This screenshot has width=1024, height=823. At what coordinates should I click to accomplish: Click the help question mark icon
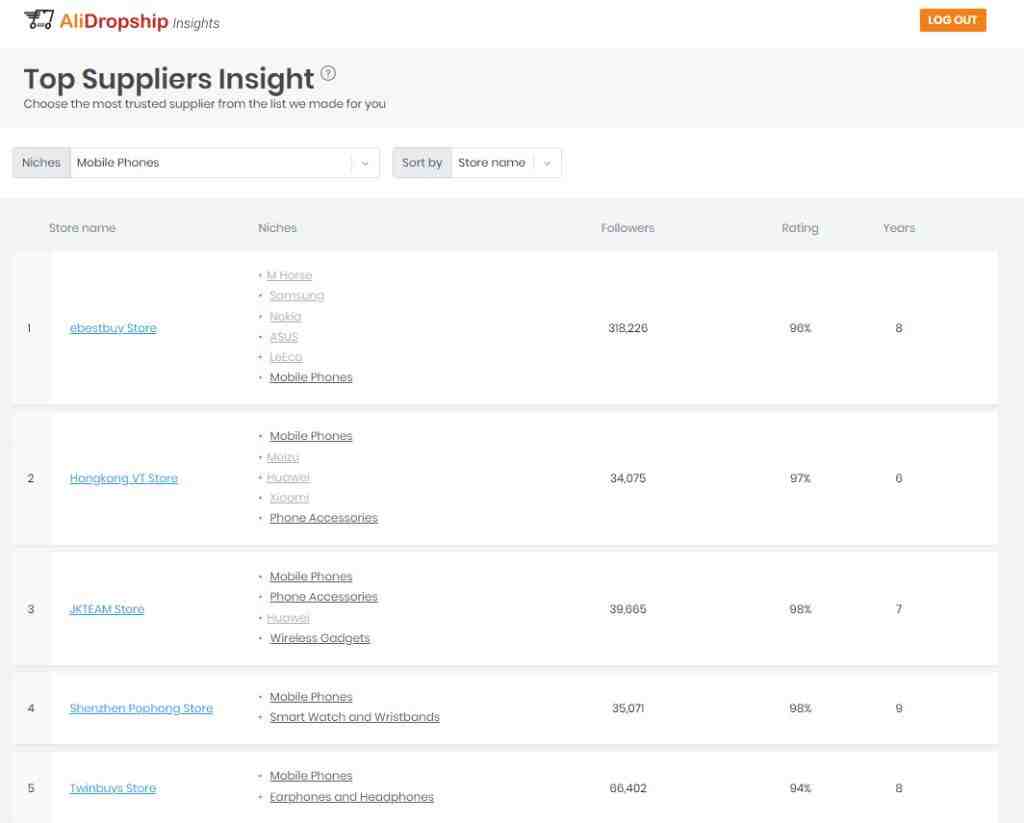(328, 74)
